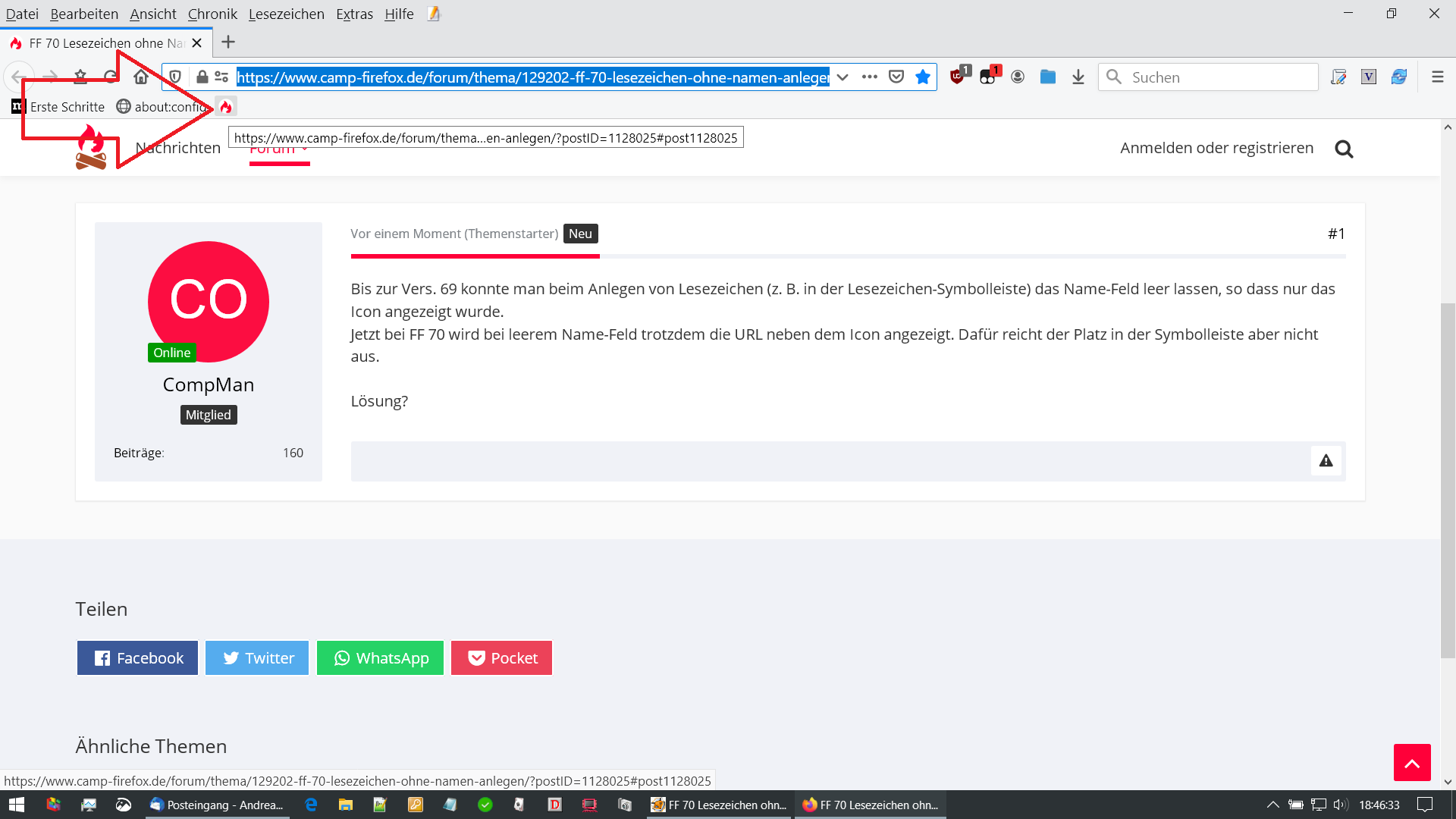Open the Lesezeichen menu
The height and width of the screenshot is (819, 1456).
[286, 14]
